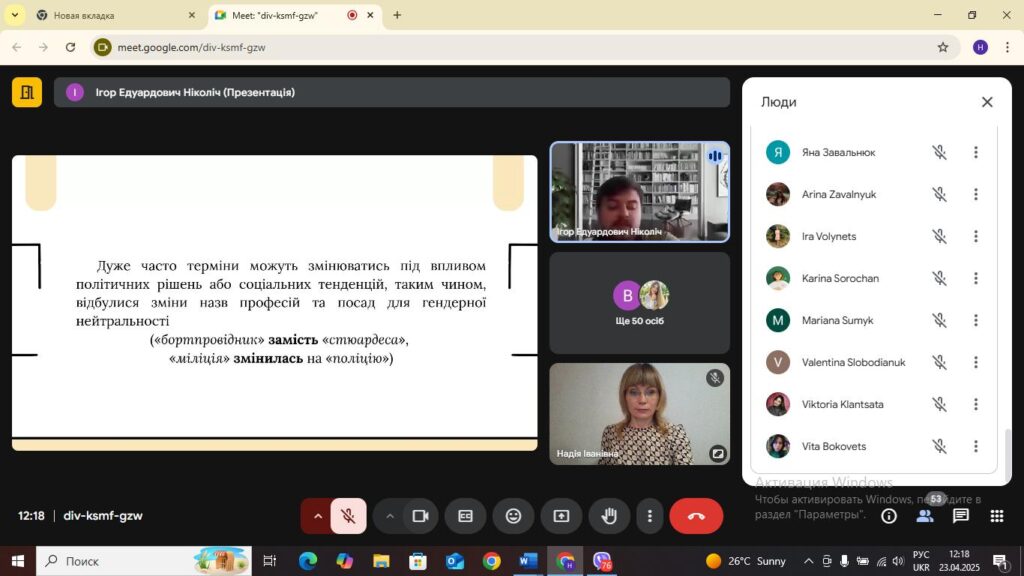Click the taskbar search box Поиск

pyautogui.click(x=144, y=561)
